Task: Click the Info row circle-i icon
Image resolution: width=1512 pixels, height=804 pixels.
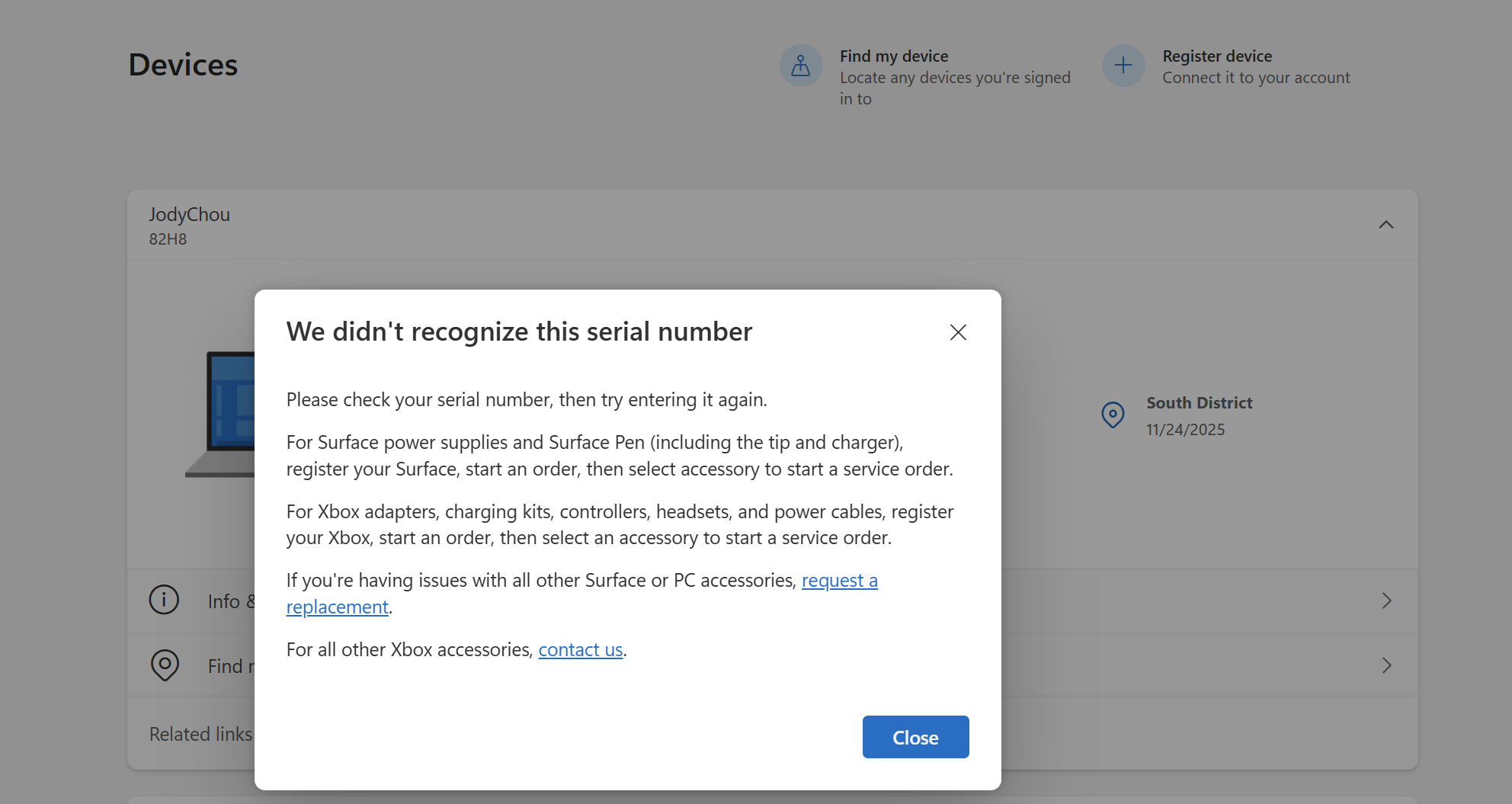Action: pos(164,600)
